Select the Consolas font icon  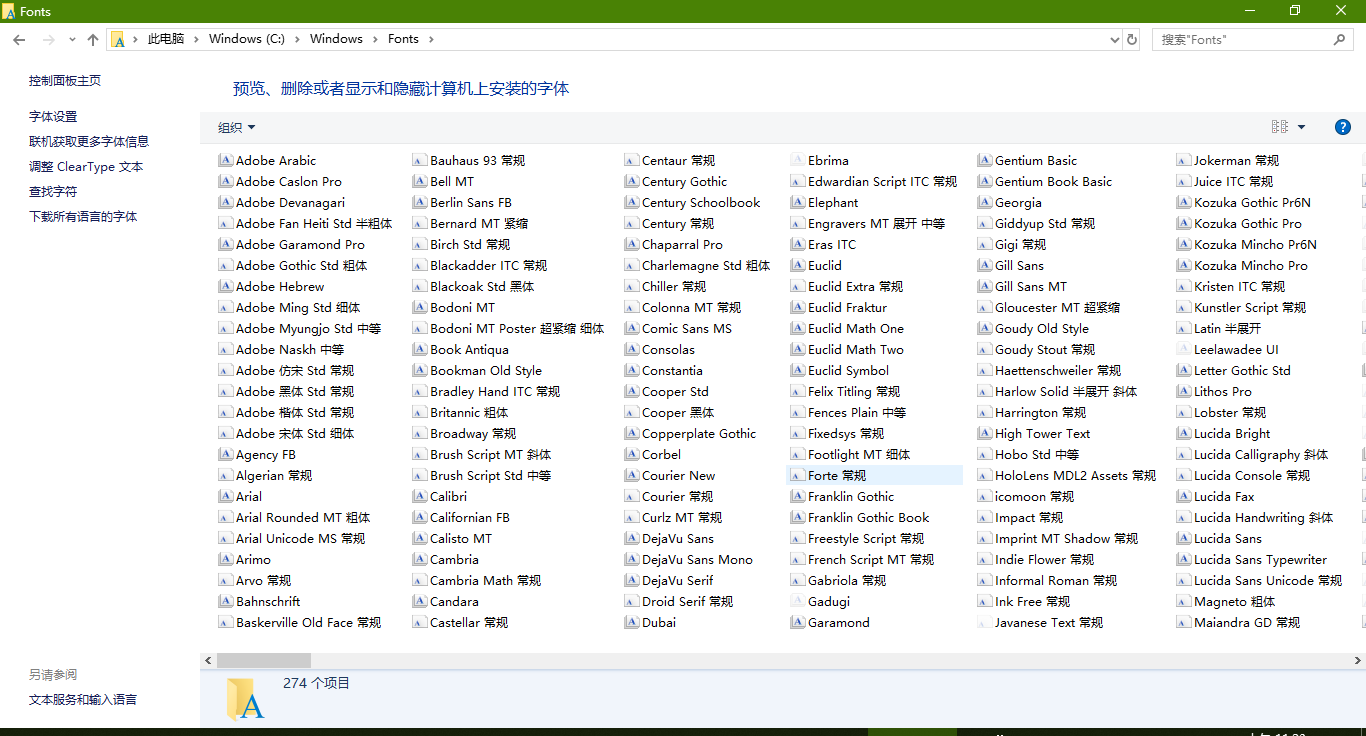[632, 349]
